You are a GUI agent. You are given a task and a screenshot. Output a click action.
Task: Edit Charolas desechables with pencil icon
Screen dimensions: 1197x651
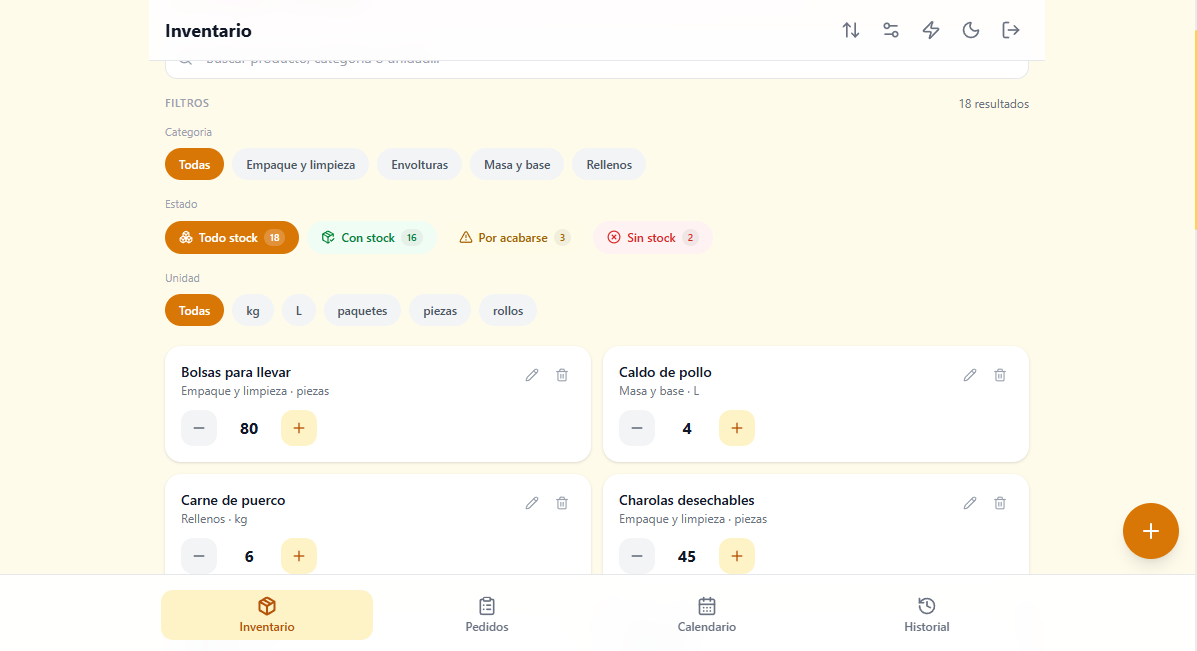click(x=970, y=503)
